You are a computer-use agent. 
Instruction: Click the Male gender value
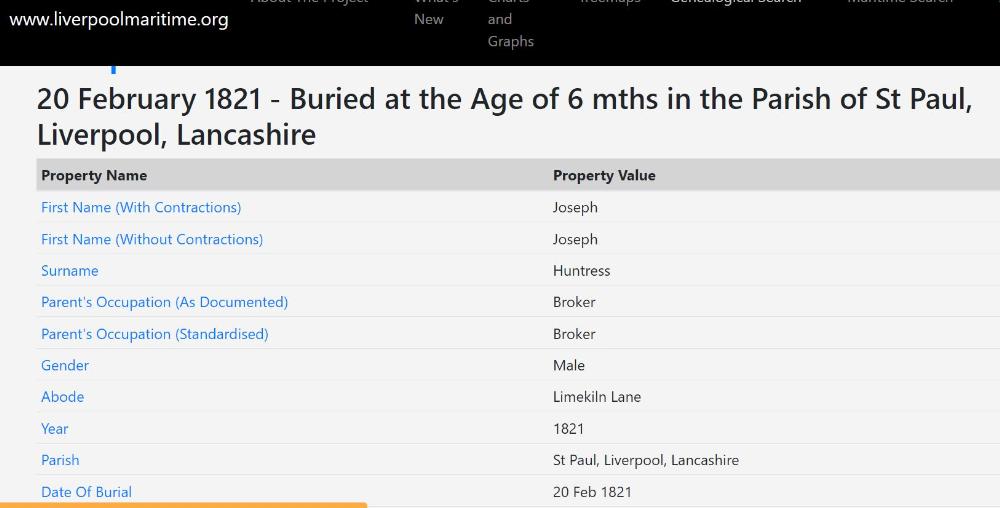tap(569, 365)
